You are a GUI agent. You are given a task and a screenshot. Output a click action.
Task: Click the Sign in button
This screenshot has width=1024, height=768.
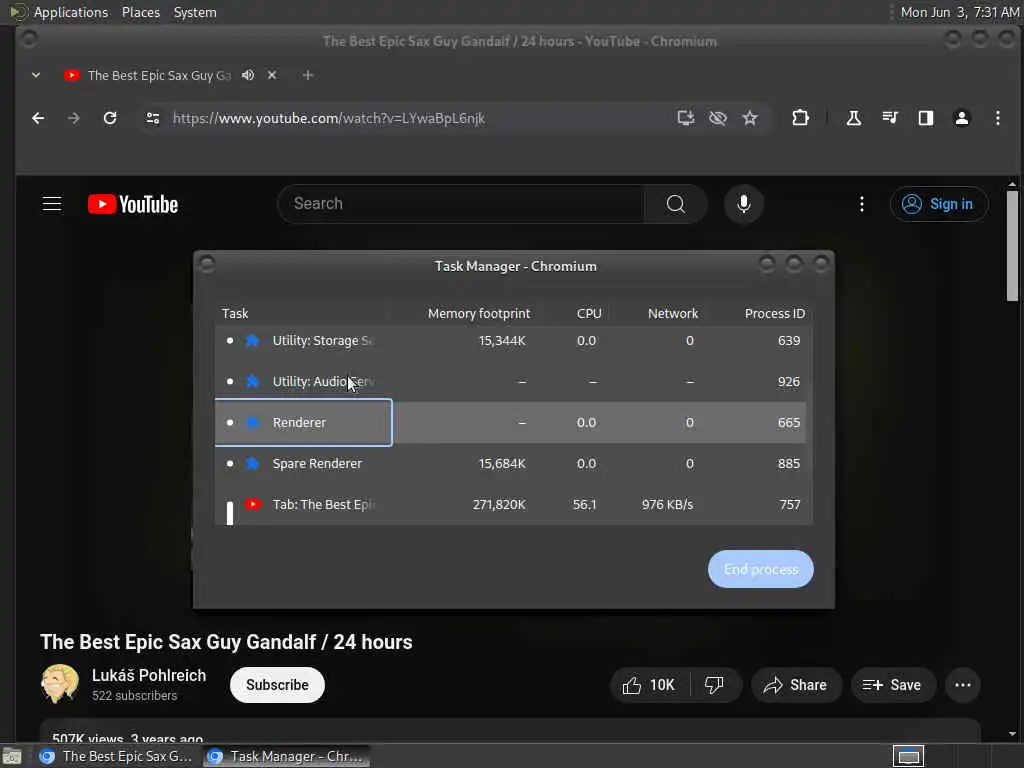(x=938, y=204)
